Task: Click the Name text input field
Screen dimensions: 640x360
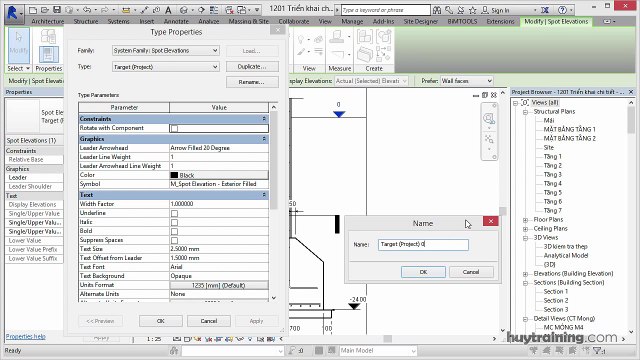Action: click(x=423, y=244)
